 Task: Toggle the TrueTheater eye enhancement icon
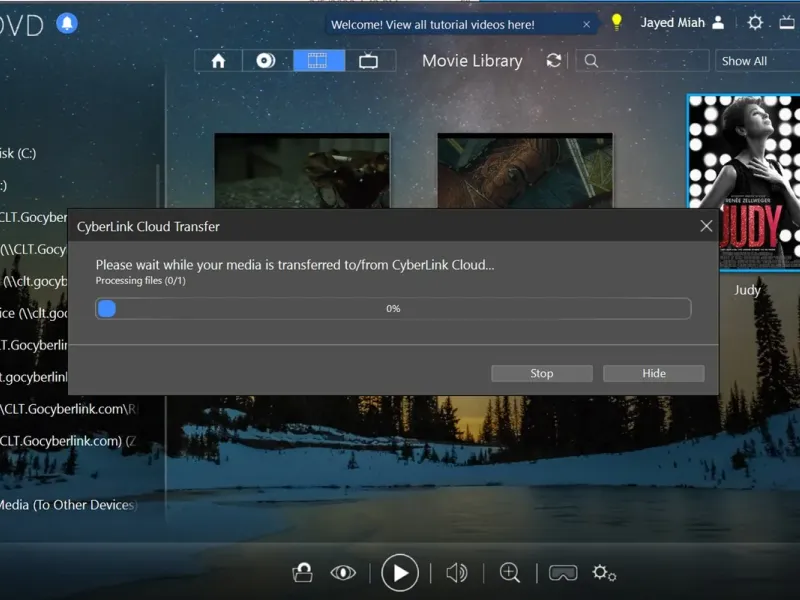click(343, 573)
